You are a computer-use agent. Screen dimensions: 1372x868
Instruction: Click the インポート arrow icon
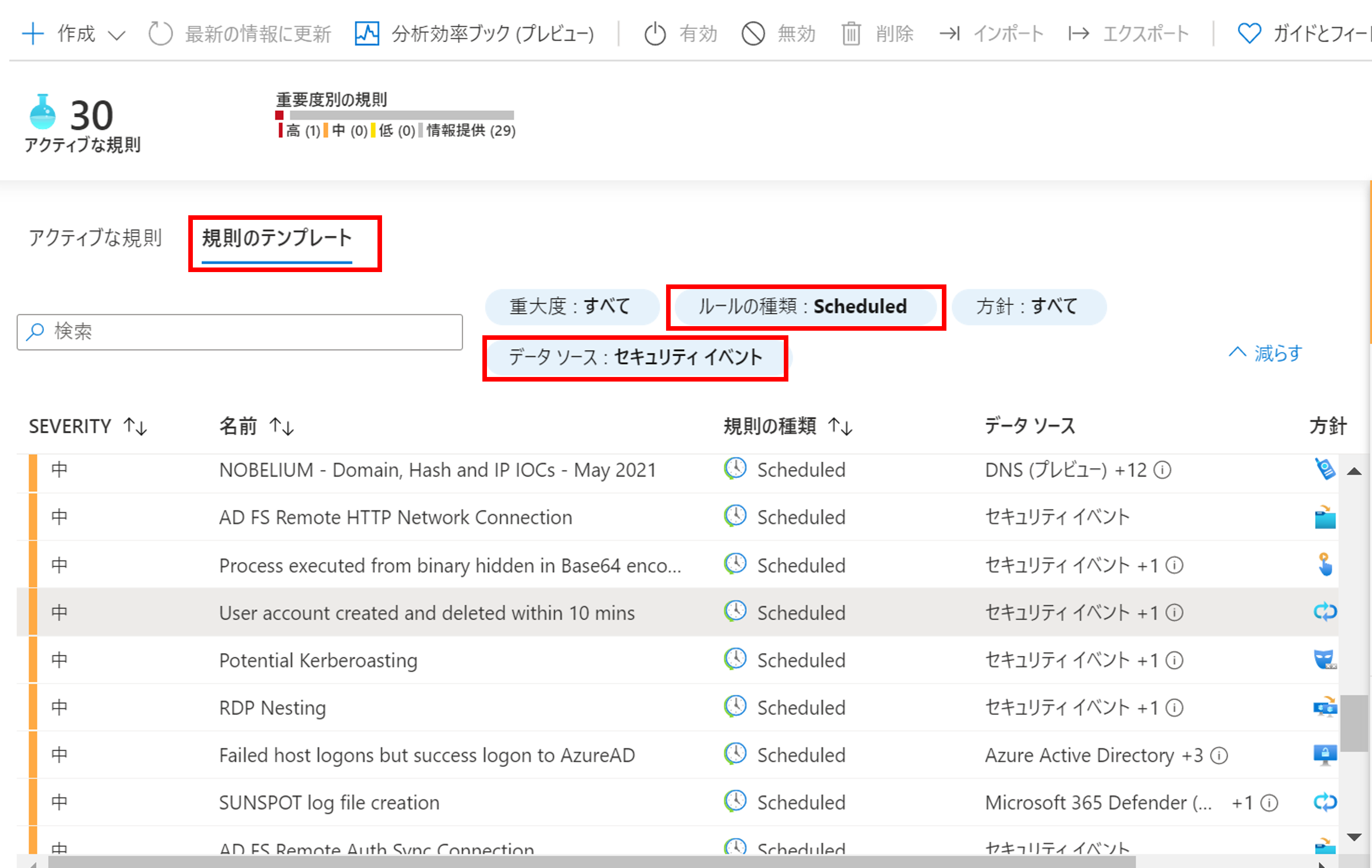pos(949,33)
